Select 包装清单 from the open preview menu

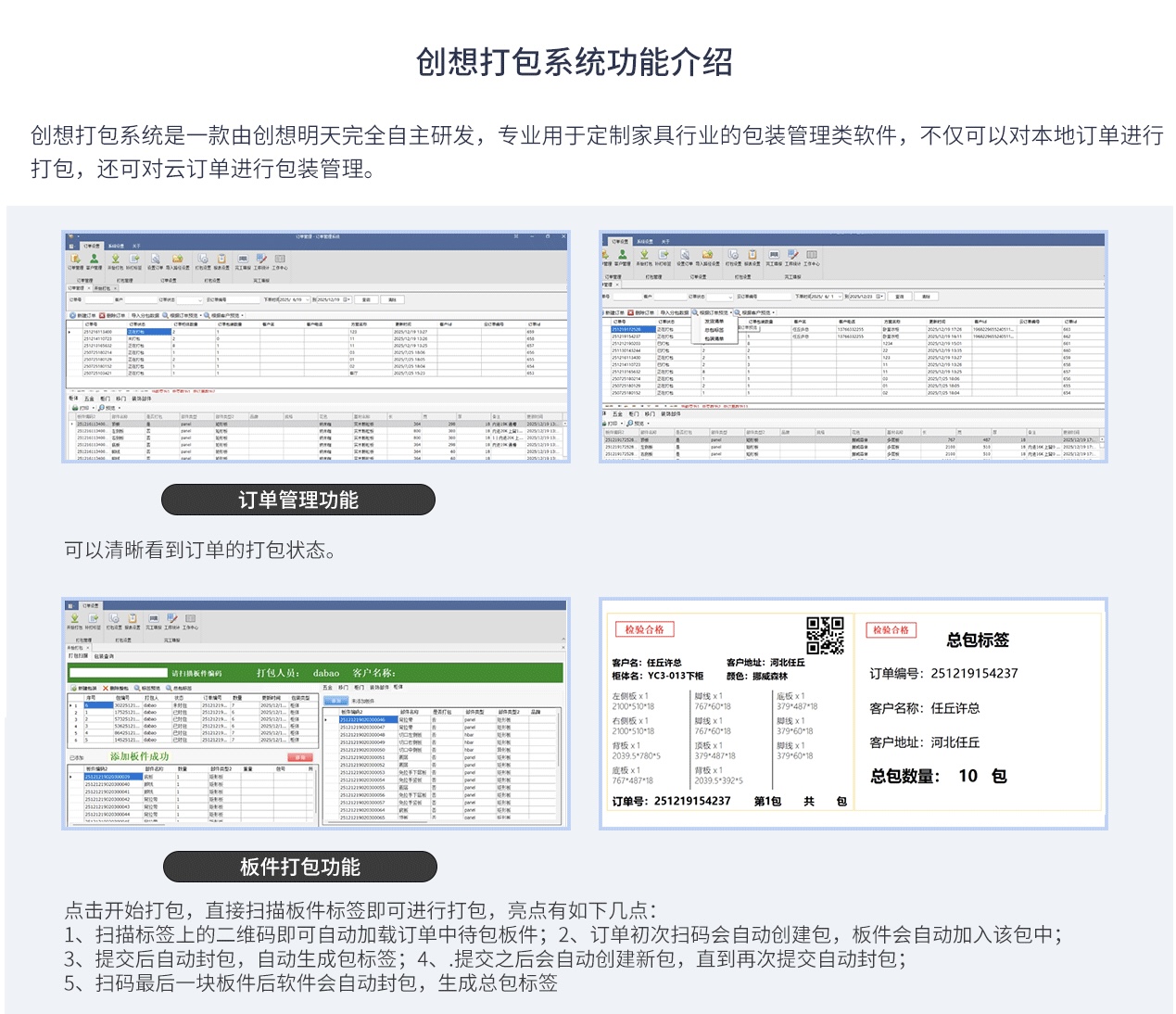714,338
